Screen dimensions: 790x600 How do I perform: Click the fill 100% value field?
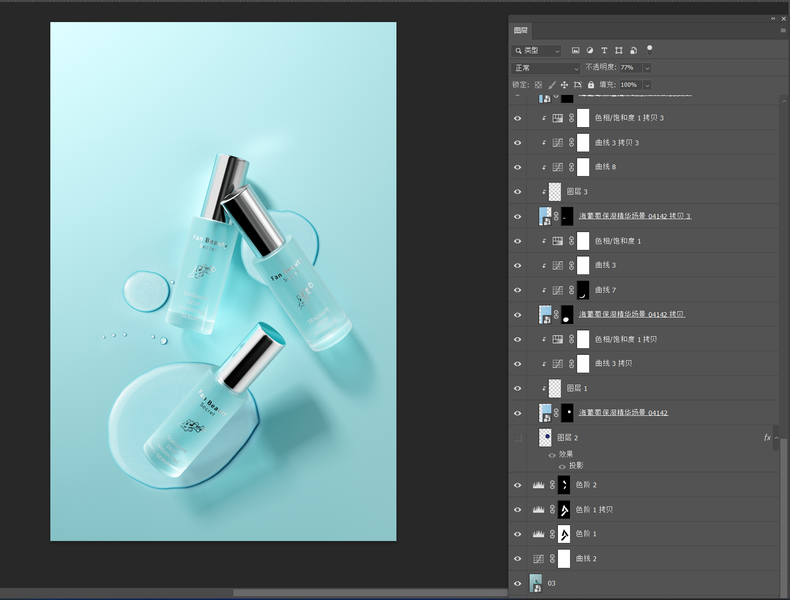tap(631, 85)
